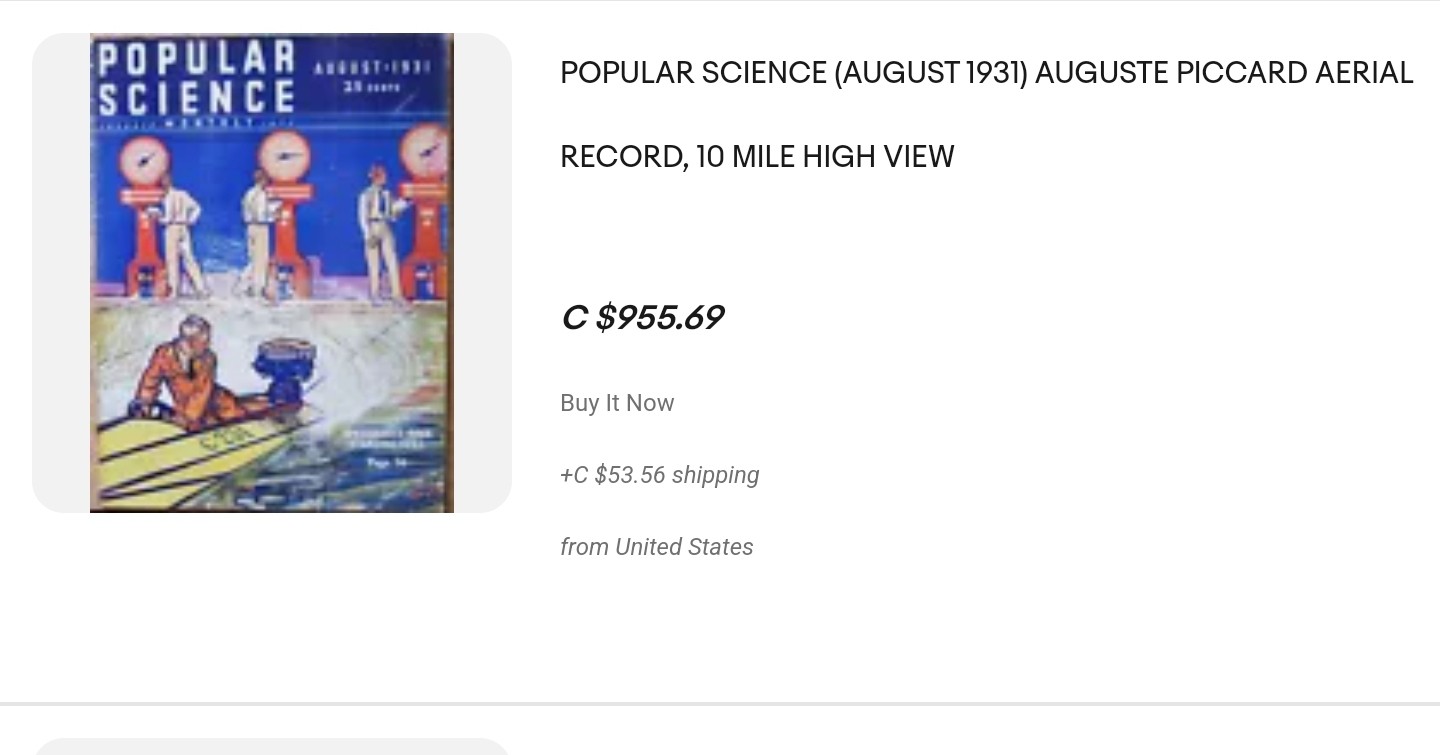The height and width of the screenshot is (755, 1440).
Task: Open the "POPULAR SCIENCE (AUGUST 1931)" listing title
Action: pyautogui.click(x=793, y=73)
